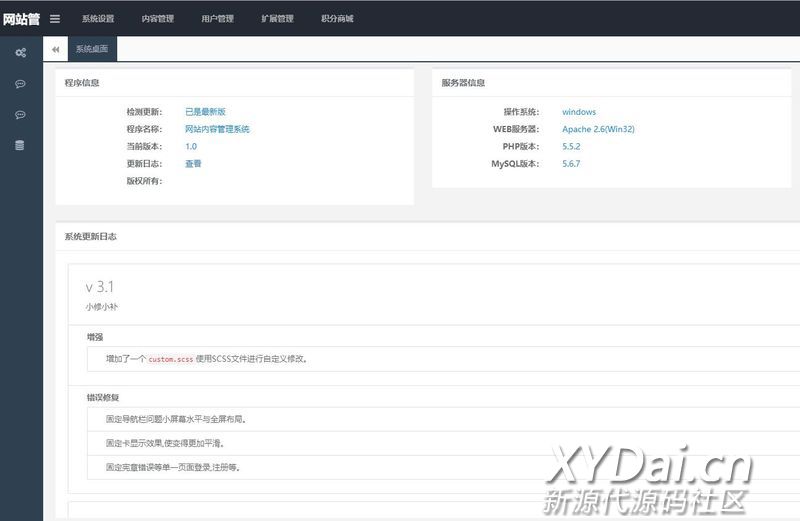The width and height of the screenshot is (800, 521).
Task: Click the 已是最新版 update status link
Action: (x=205, y=112)
